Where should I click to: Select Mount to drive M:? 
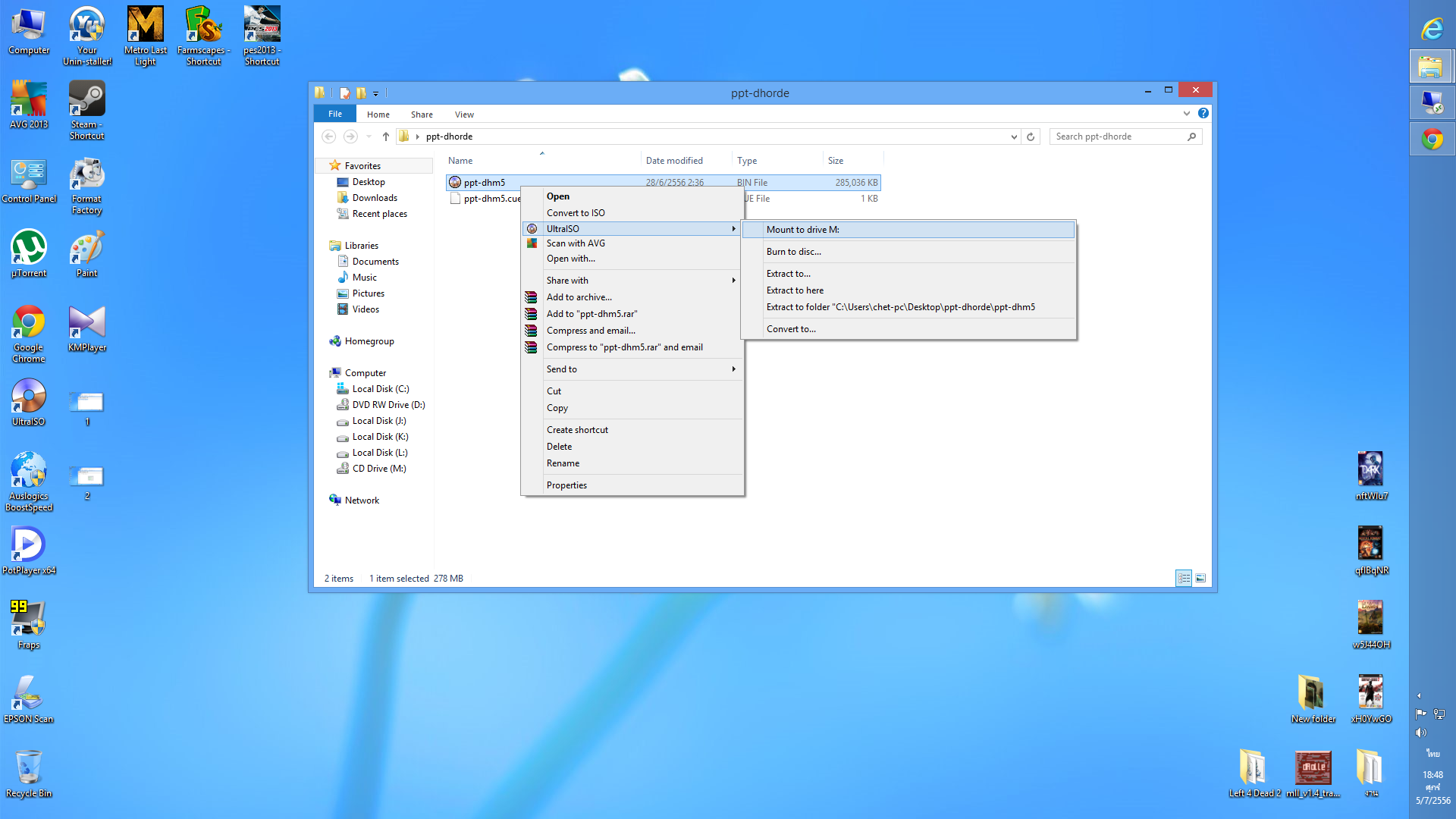(x=802, y=230)
